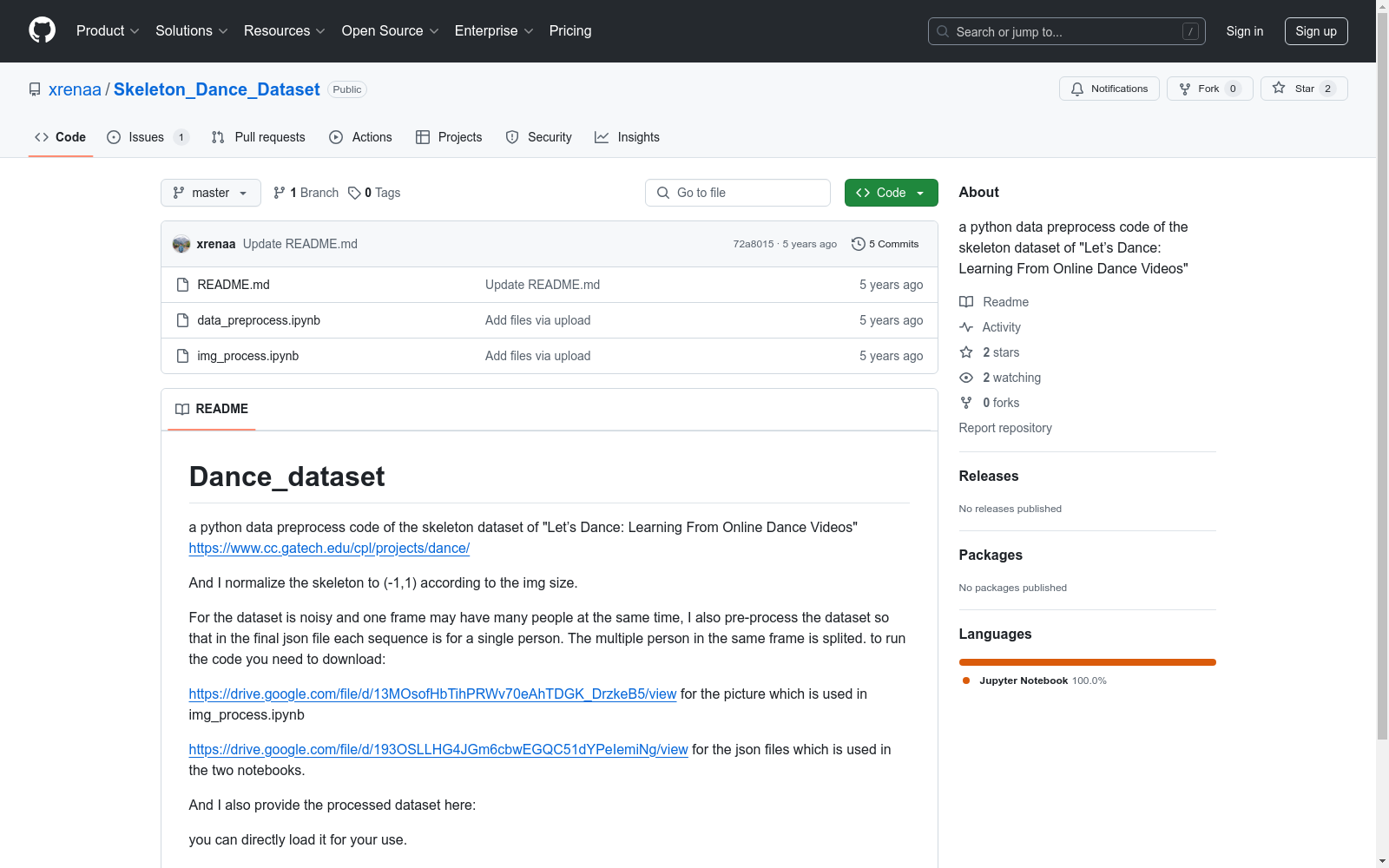Click the repository icon beside xrenaa

[x=35, y=89]
